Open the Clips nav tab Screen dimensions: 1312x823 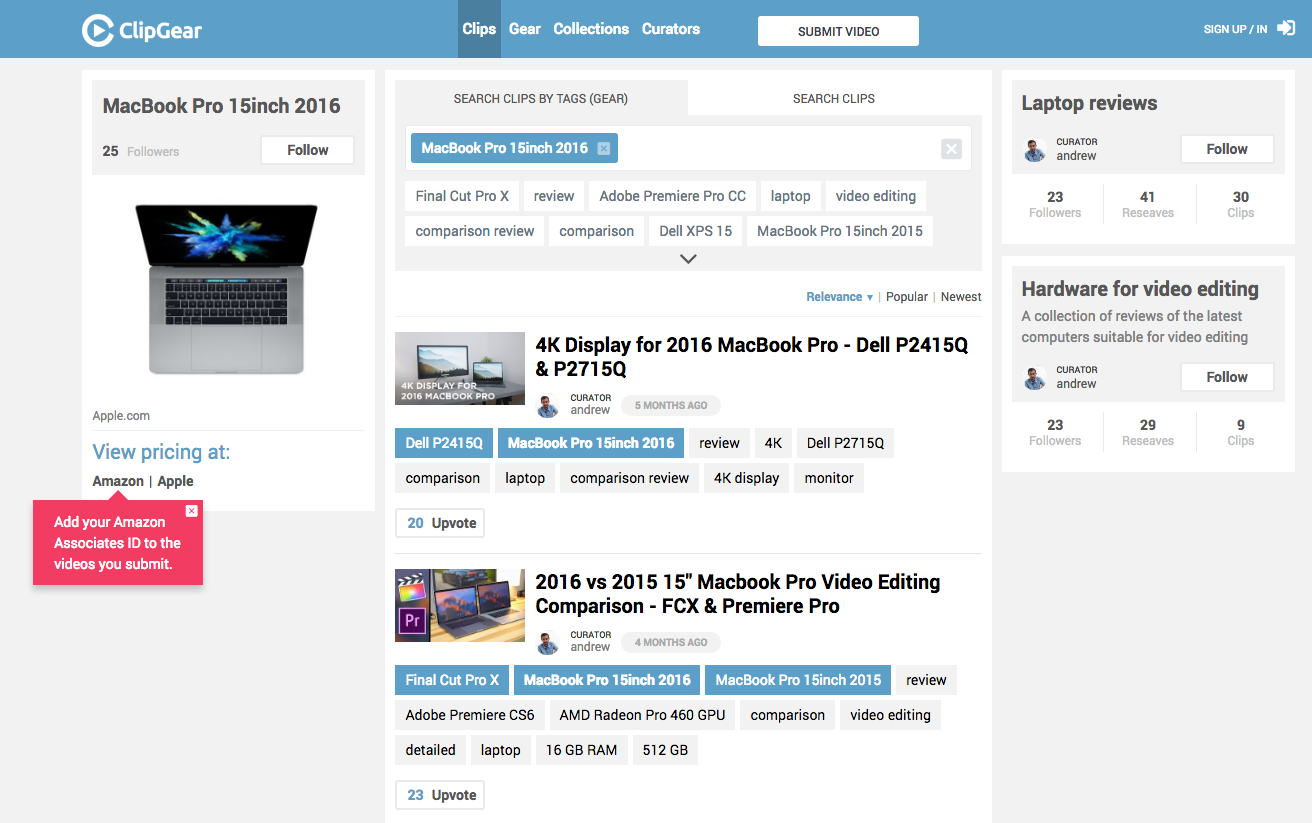point(479,29)
